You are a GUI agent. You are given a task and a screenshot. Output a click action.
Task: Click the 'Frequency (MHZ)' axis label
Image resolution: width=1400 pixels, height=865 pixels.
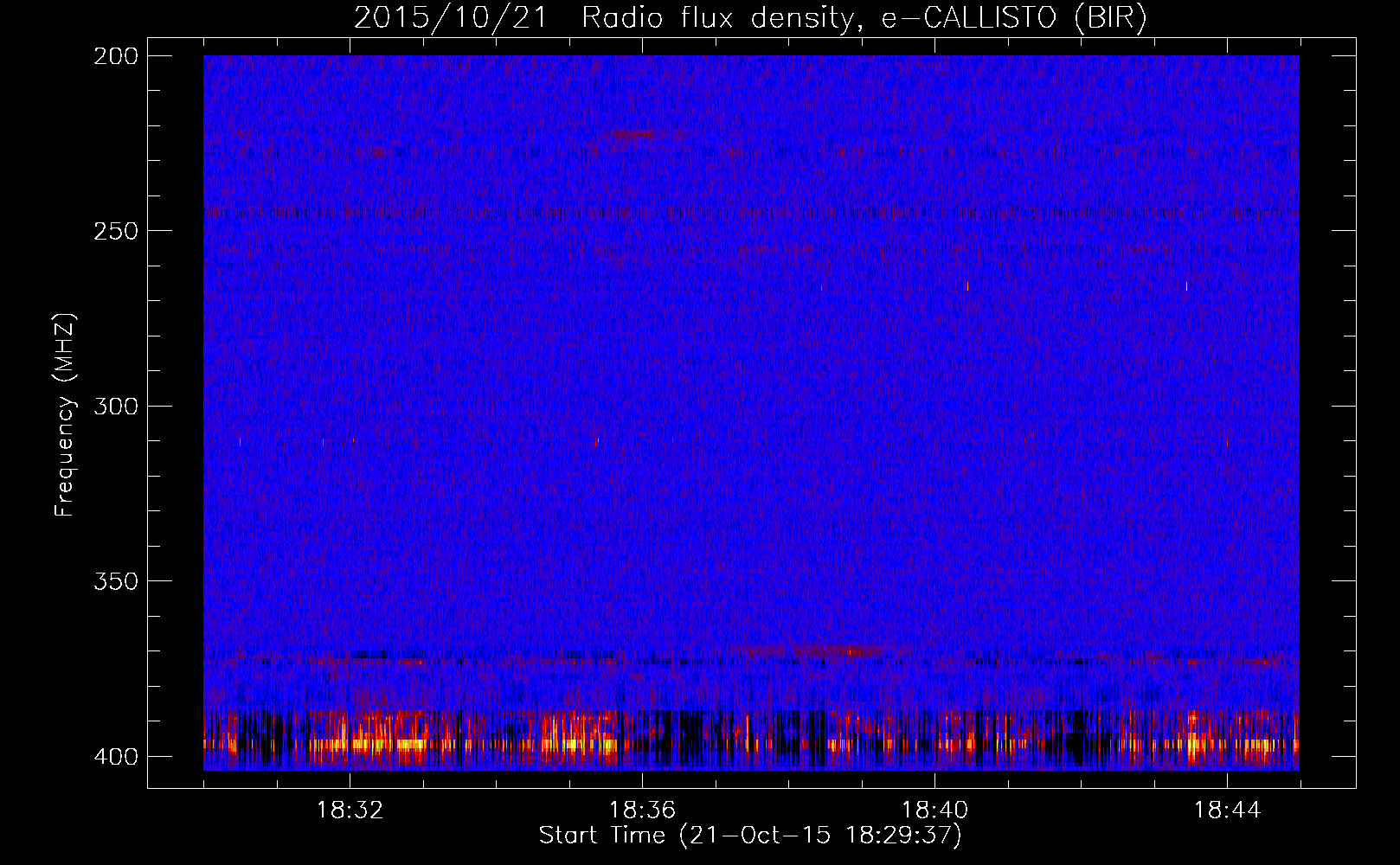click(65, 414)
